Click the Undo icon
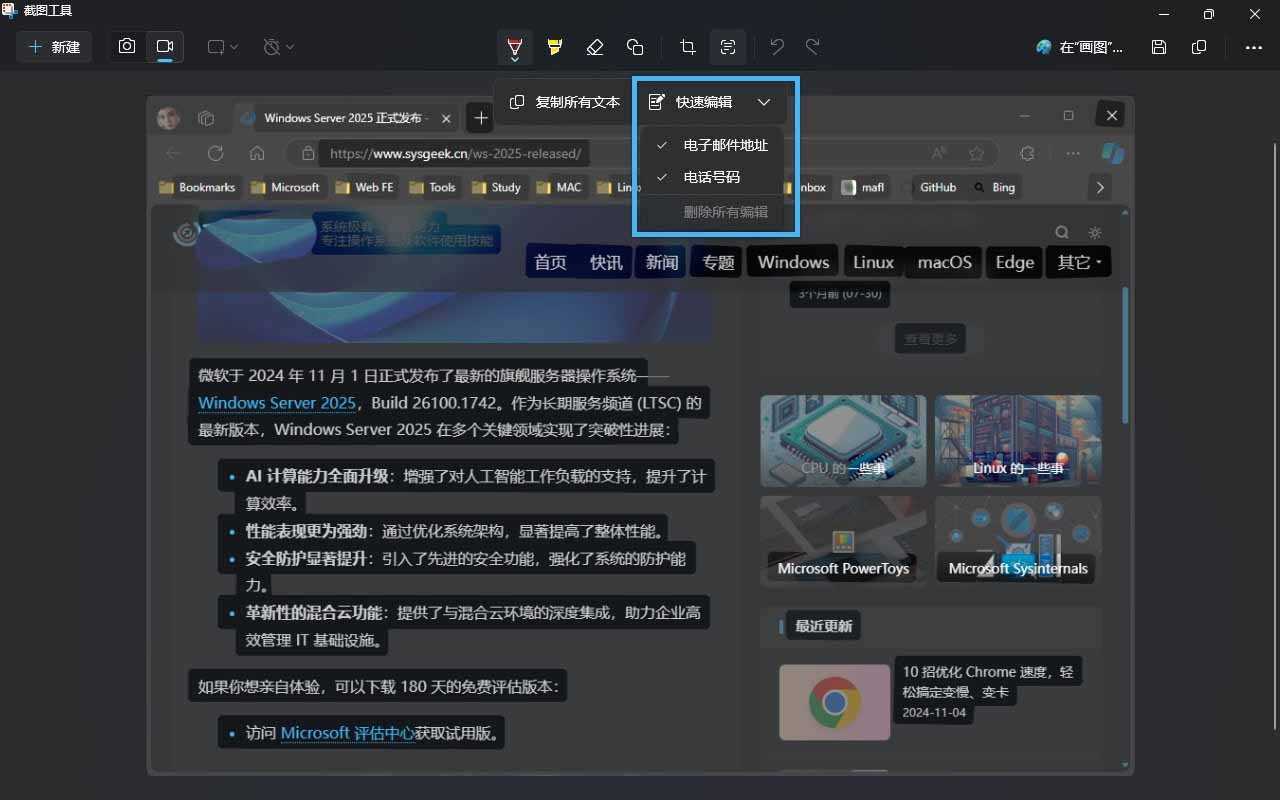1280x800 pixels. tap(775, 47)
